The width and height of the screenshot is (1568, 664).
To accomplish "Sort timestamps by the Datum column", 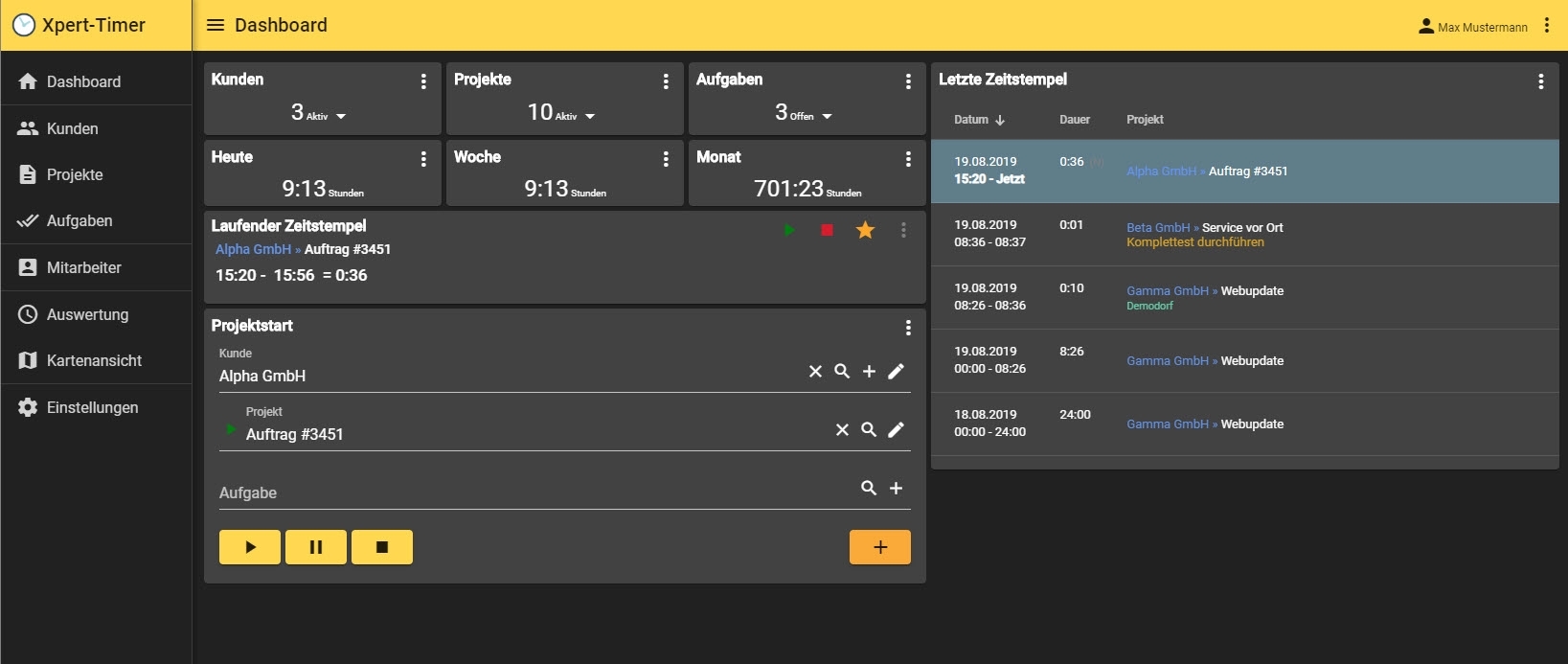I will (979, 120).
